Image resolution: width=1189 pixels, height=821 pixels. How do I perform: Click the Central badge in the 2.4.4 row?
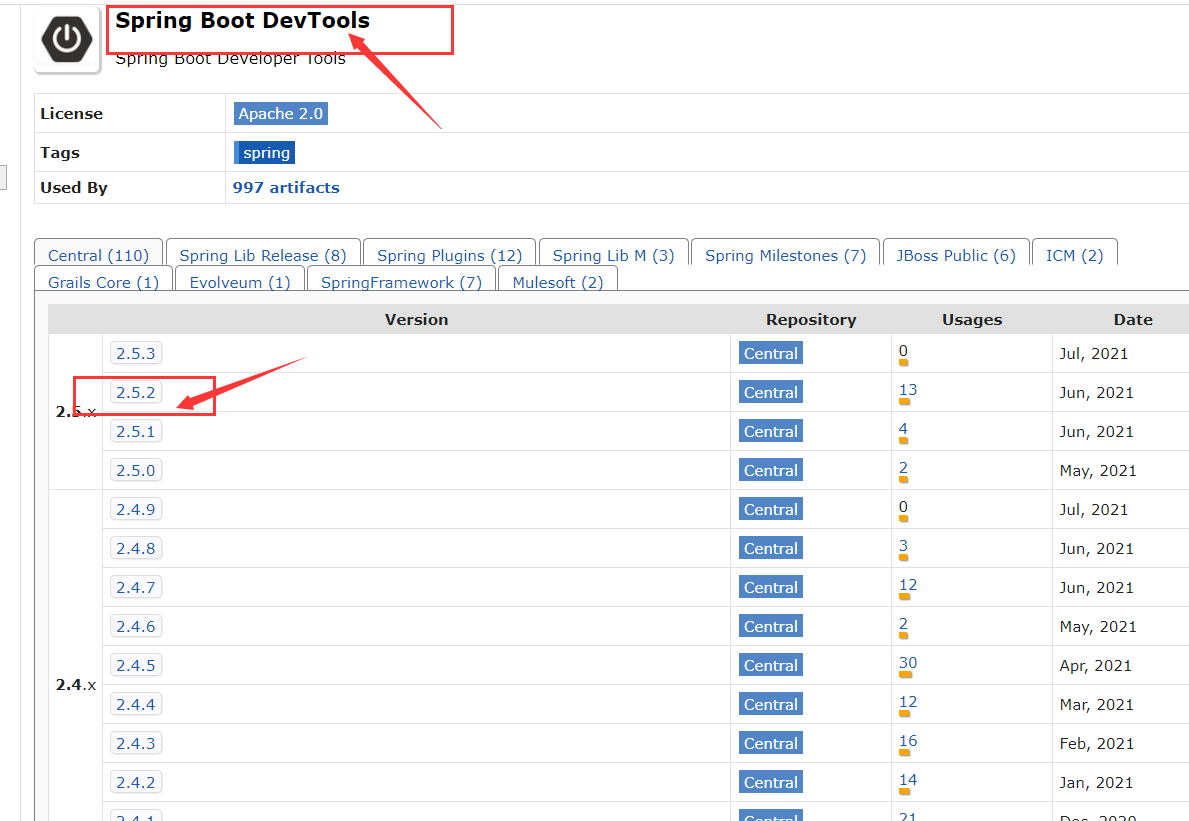(x=770, y=704)
